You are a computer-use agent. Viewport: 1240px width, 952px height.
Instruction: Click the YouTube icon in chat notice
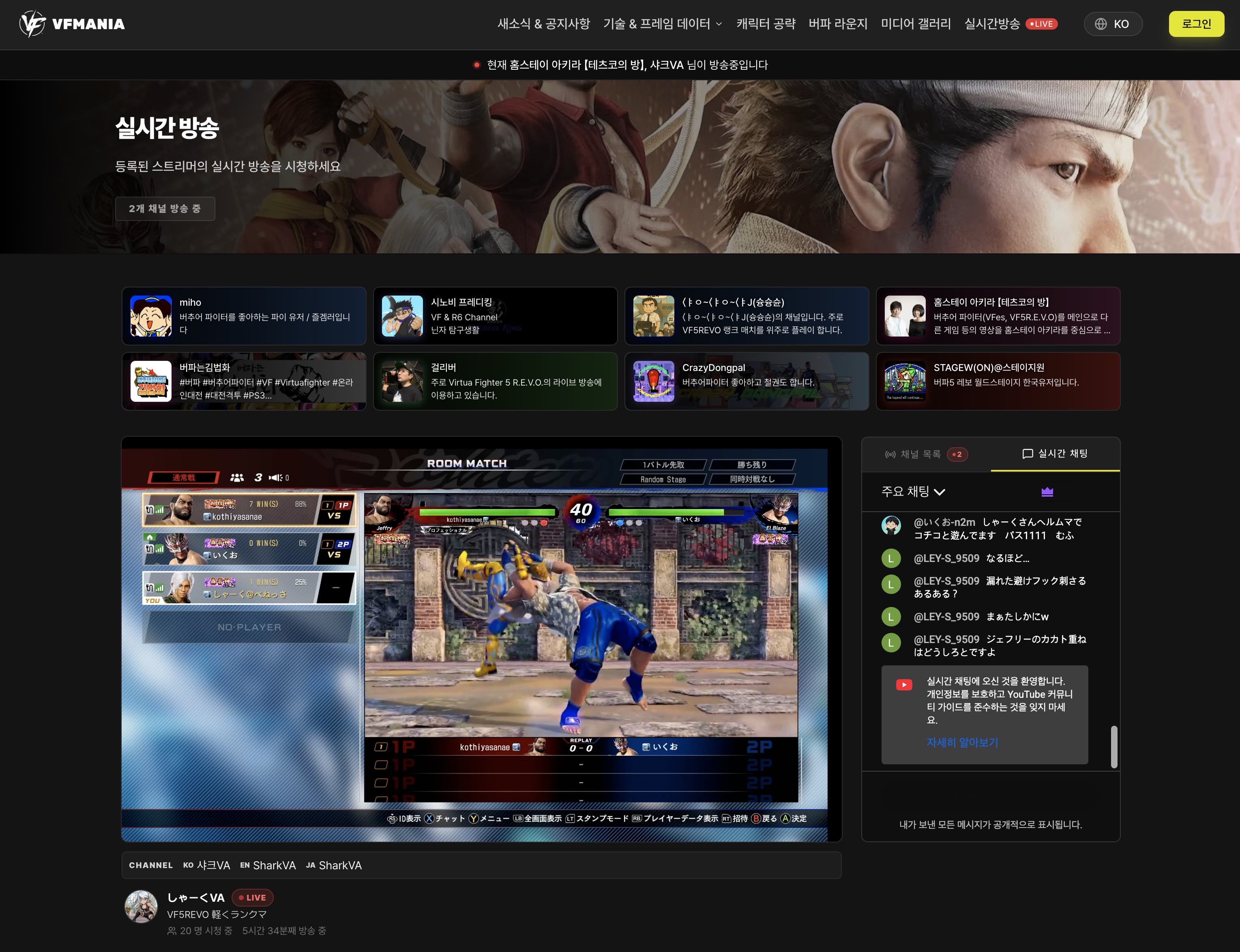(x=904, y=684)
